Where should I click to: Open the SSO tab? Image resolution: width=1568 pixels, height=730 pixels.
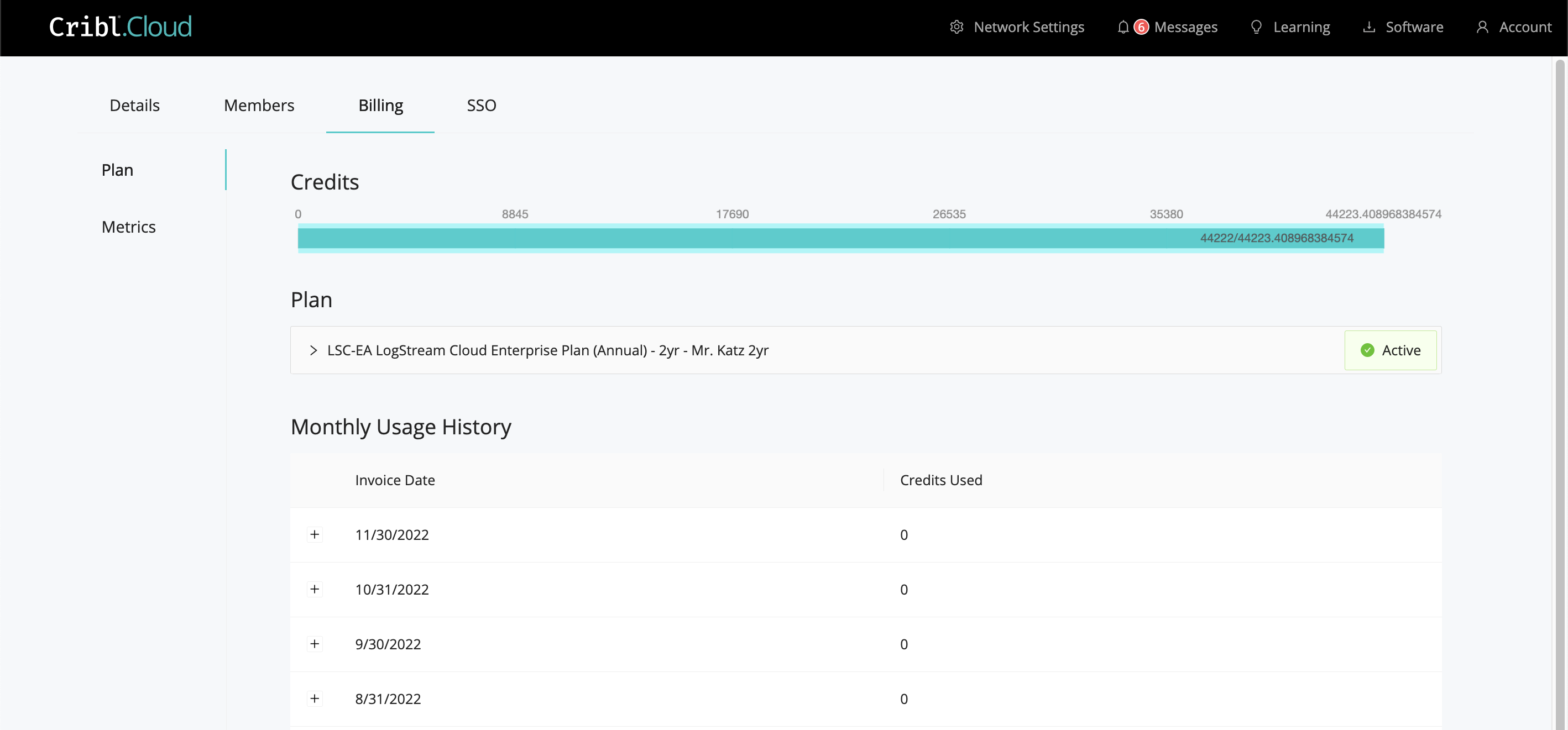tap(481, 106)
